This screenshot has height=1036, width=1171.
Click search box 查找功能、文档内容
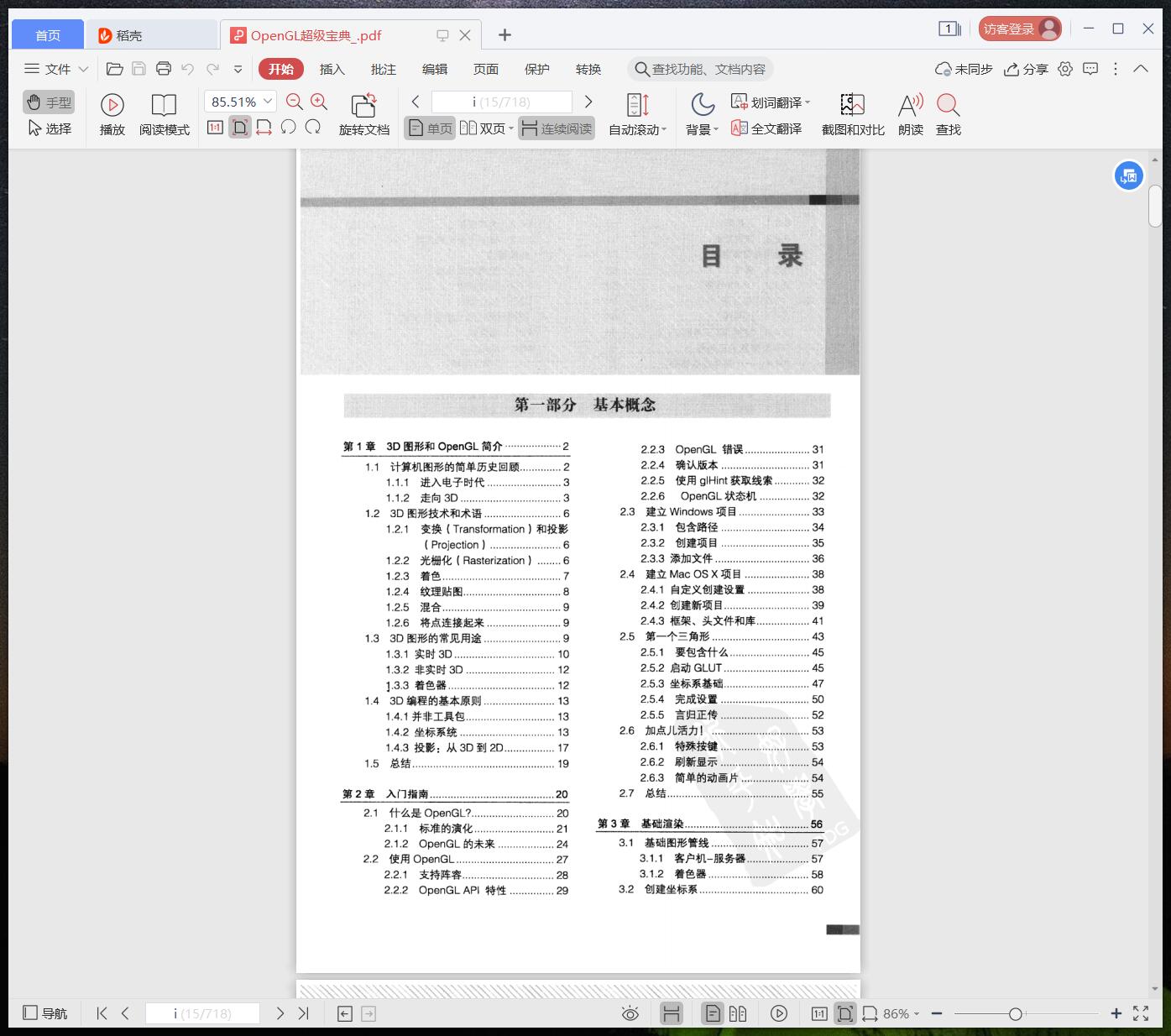point(700,69)
